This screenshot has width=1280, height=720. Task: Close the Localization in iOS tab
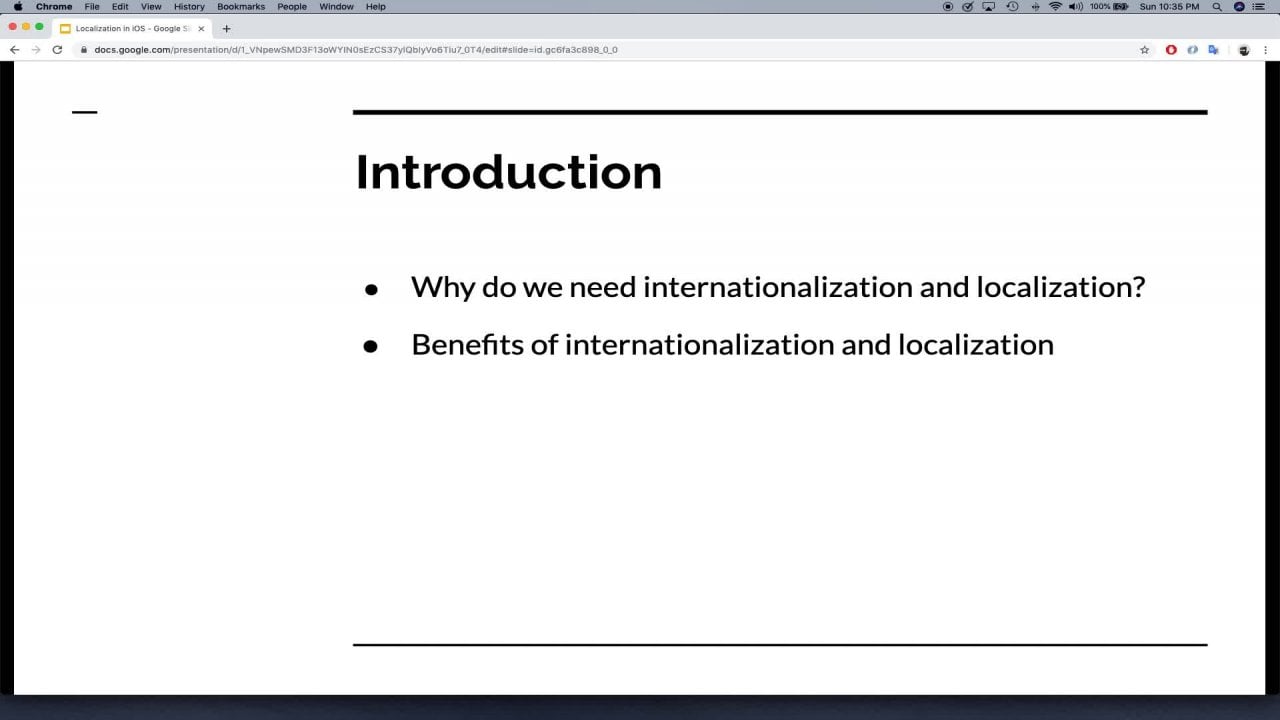tap(201, 29)
